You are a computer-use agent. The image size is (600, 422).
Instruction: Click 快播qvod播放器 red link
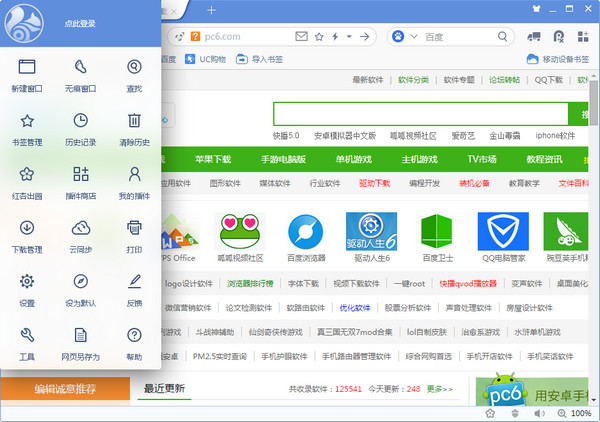(x=468, y=284)
